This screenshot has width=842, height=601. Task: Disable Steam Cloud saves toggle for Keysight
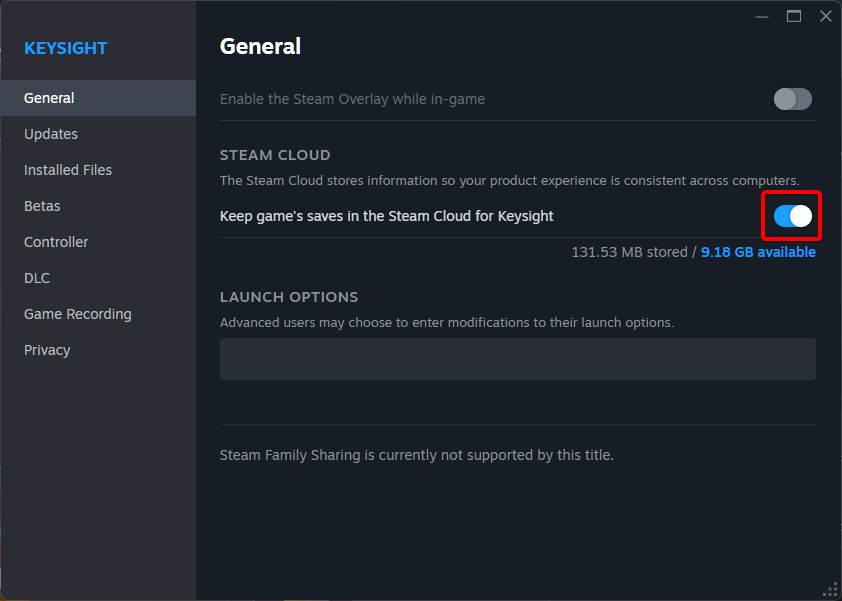(x=793, y=216)
